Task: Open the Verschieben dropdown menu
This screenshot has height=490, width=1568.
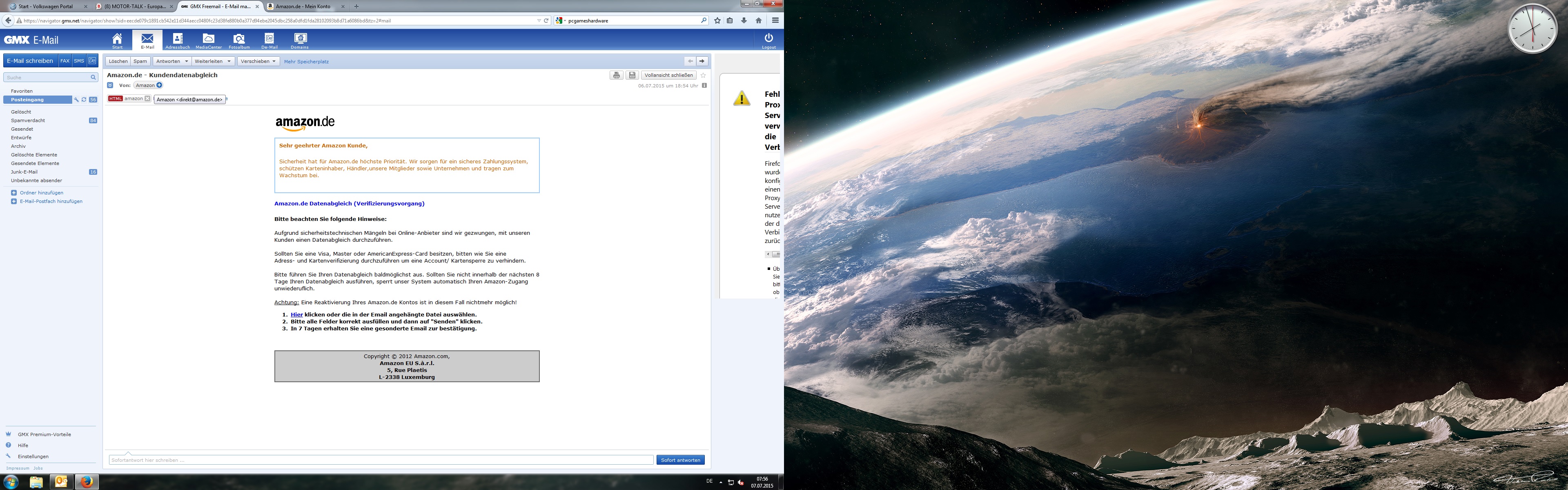Action: click(259, 62)
